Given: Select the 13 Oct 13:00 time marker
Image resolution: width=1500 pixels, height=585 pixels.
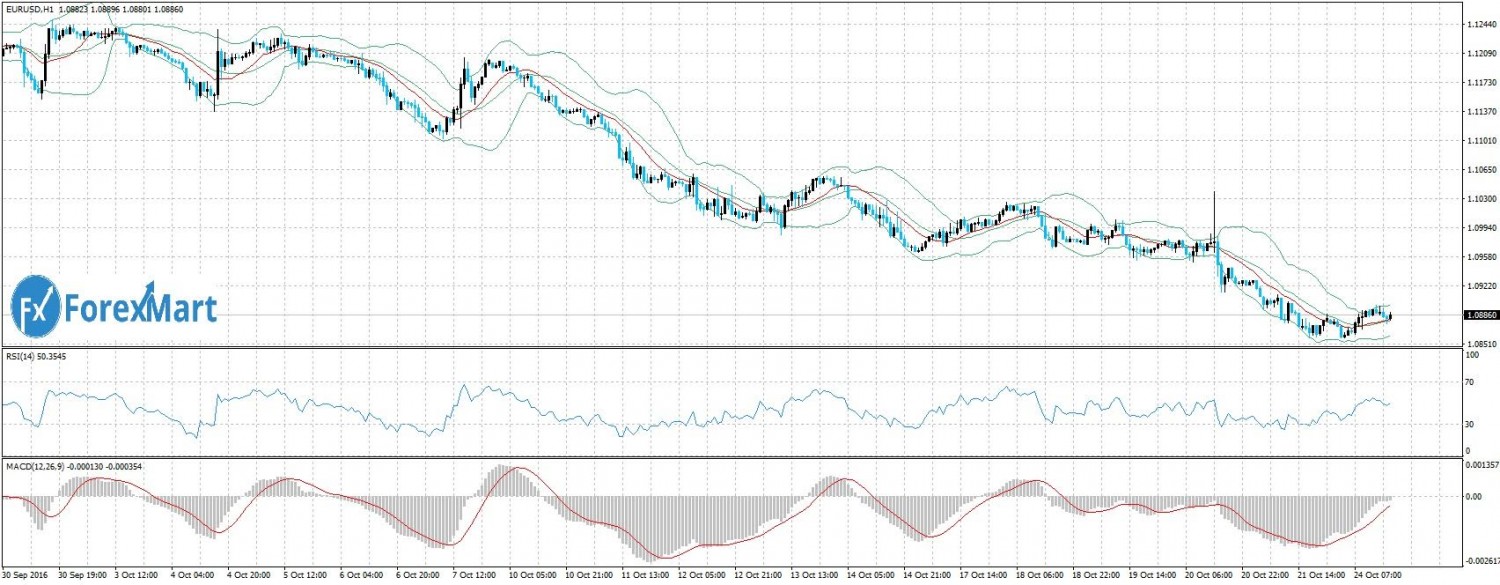Looking at the screenshot, I should point(815,576).
